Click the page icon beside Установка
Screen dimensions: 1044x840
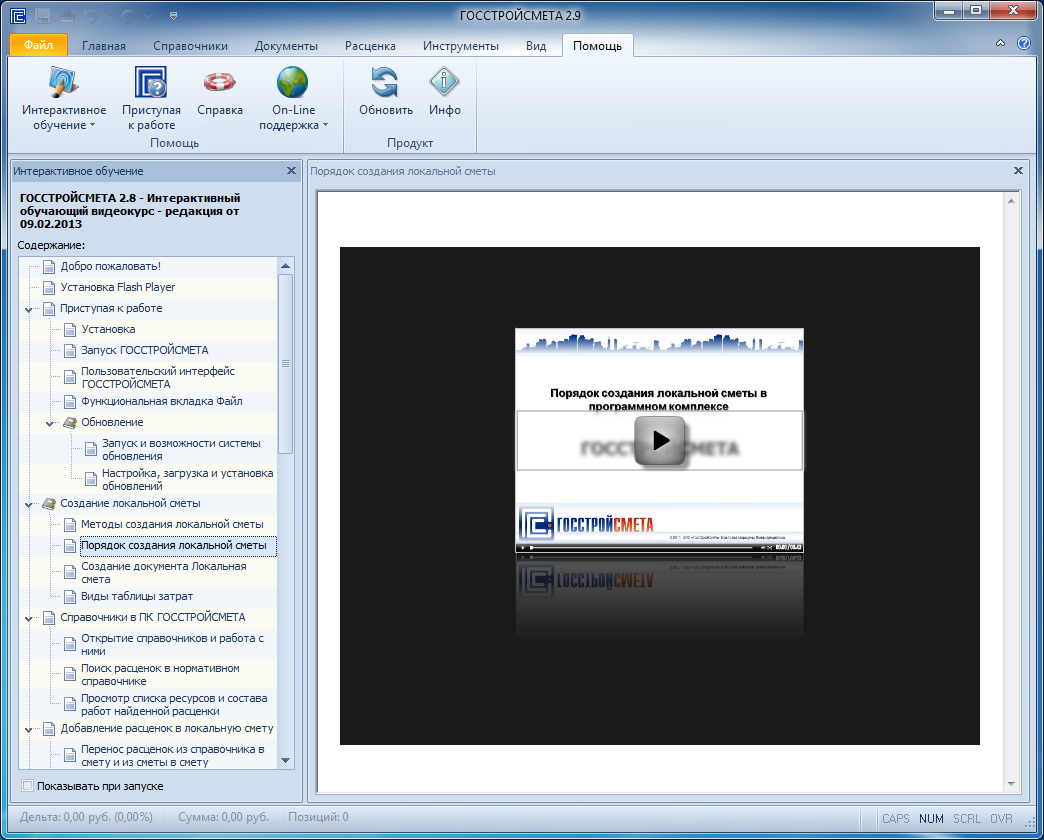70,329
